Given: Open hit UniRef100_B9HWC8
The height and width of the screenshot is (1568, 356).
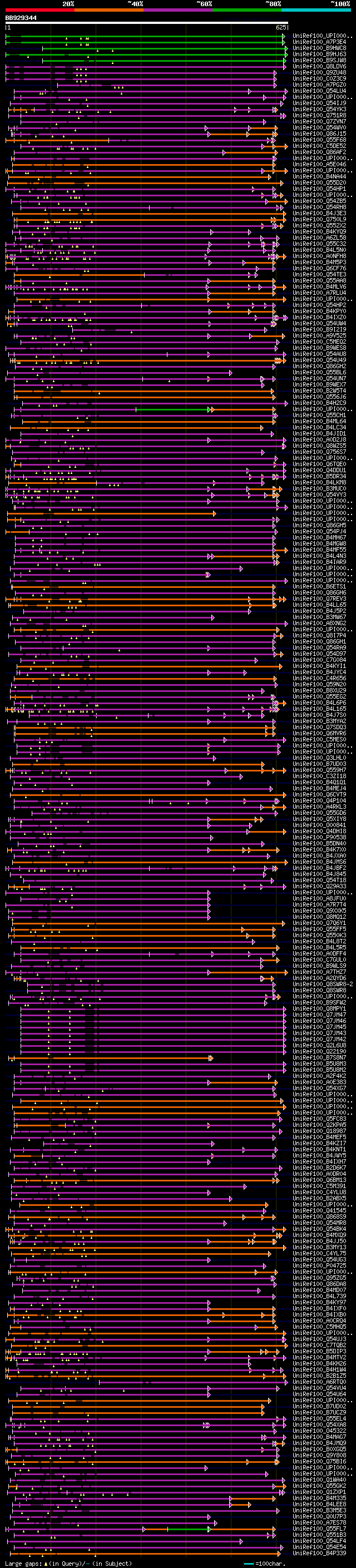Looking at the screenshot, I should (319, 48).
